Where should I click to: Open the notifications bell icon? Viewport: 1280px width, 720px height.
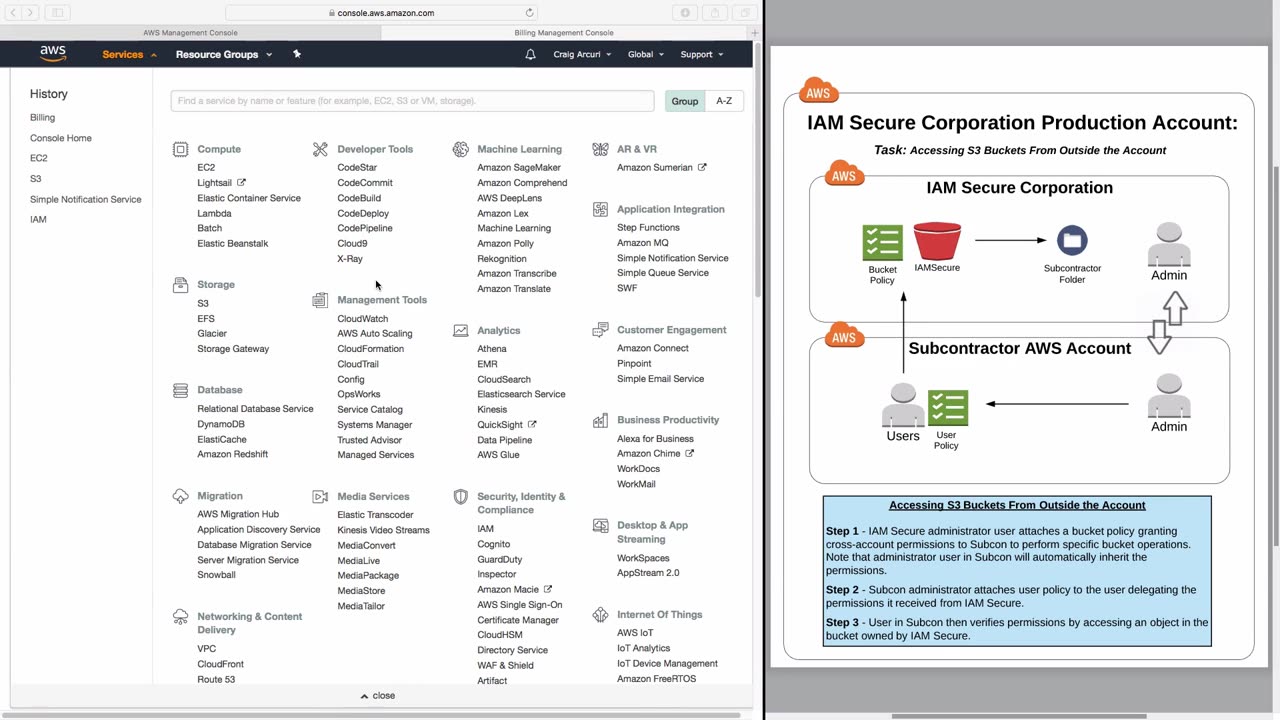click(530, 54)
